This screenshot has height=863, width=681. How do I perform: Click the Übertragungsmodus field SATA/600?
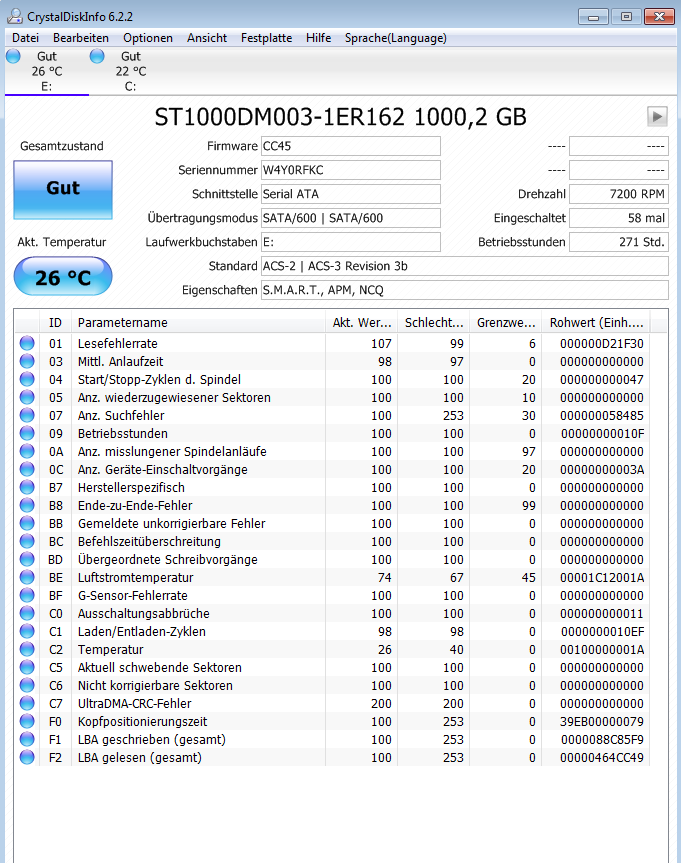[351, 218]
